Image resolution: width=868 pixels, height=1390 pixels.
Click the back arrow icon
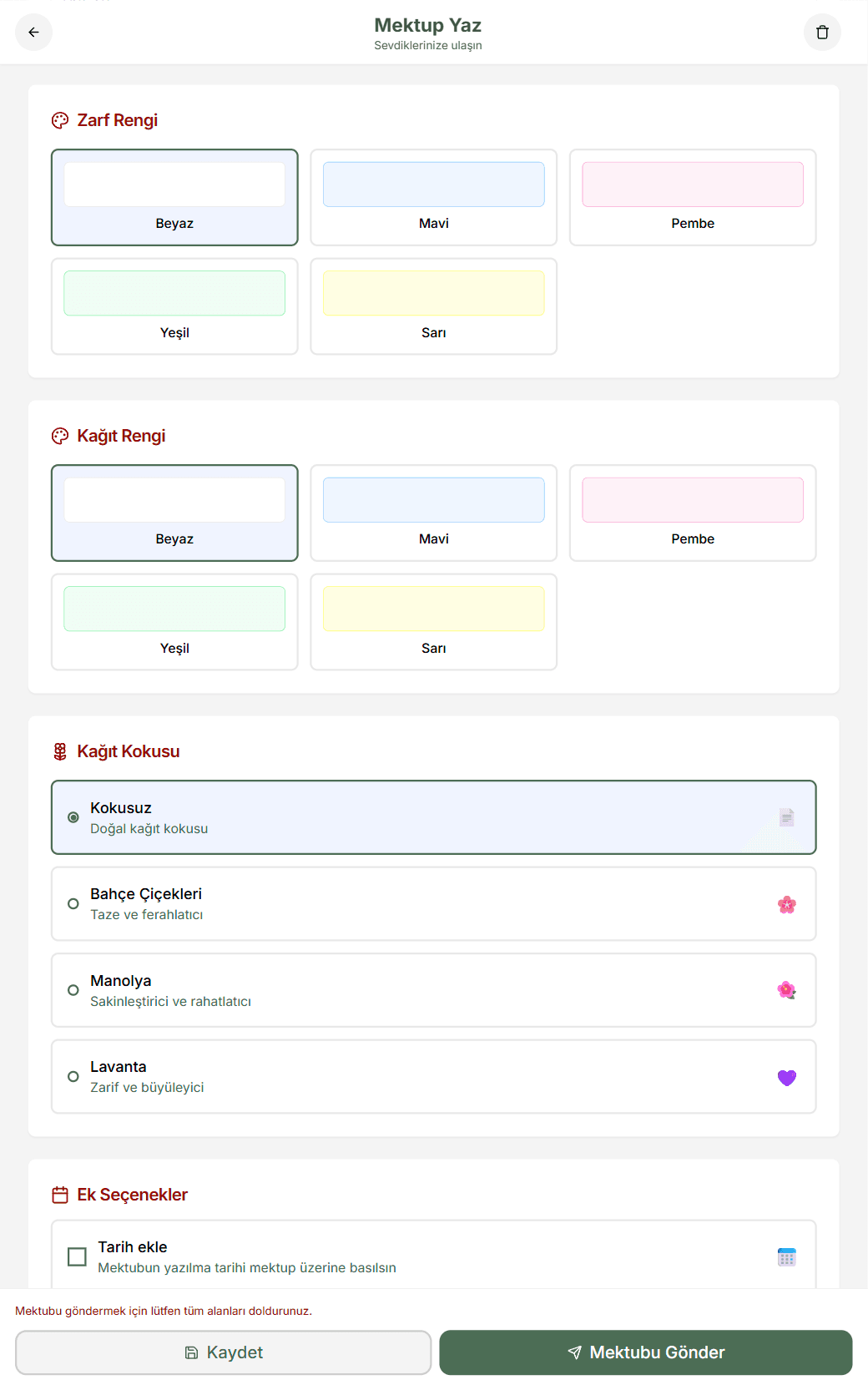(x=33, y=33)
